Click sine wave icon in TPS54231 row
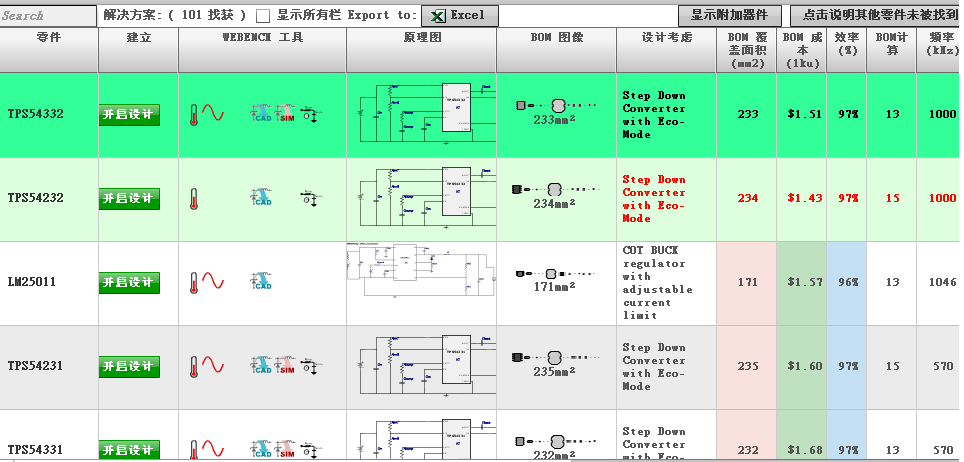 pos(213,365)
